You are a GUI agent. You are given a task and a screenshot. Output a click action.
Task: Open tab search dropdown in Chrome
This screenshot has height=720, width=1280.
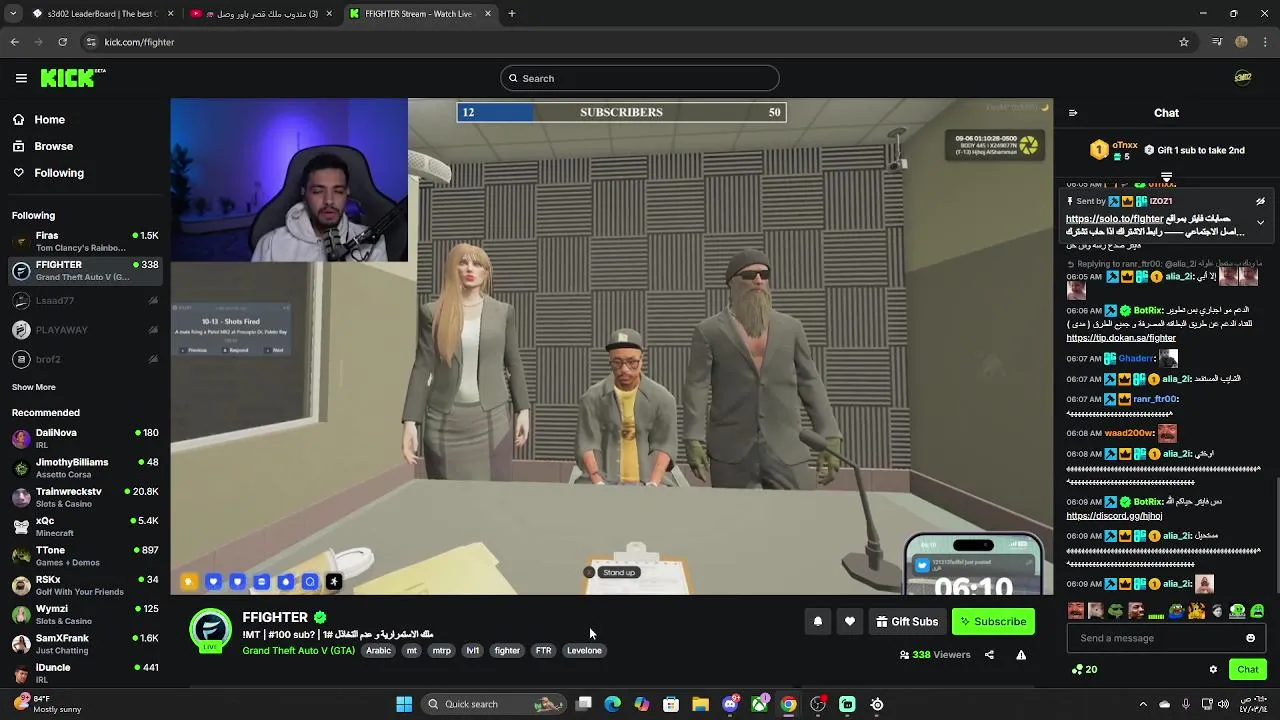pyautogui.click(x=13, y=14)
